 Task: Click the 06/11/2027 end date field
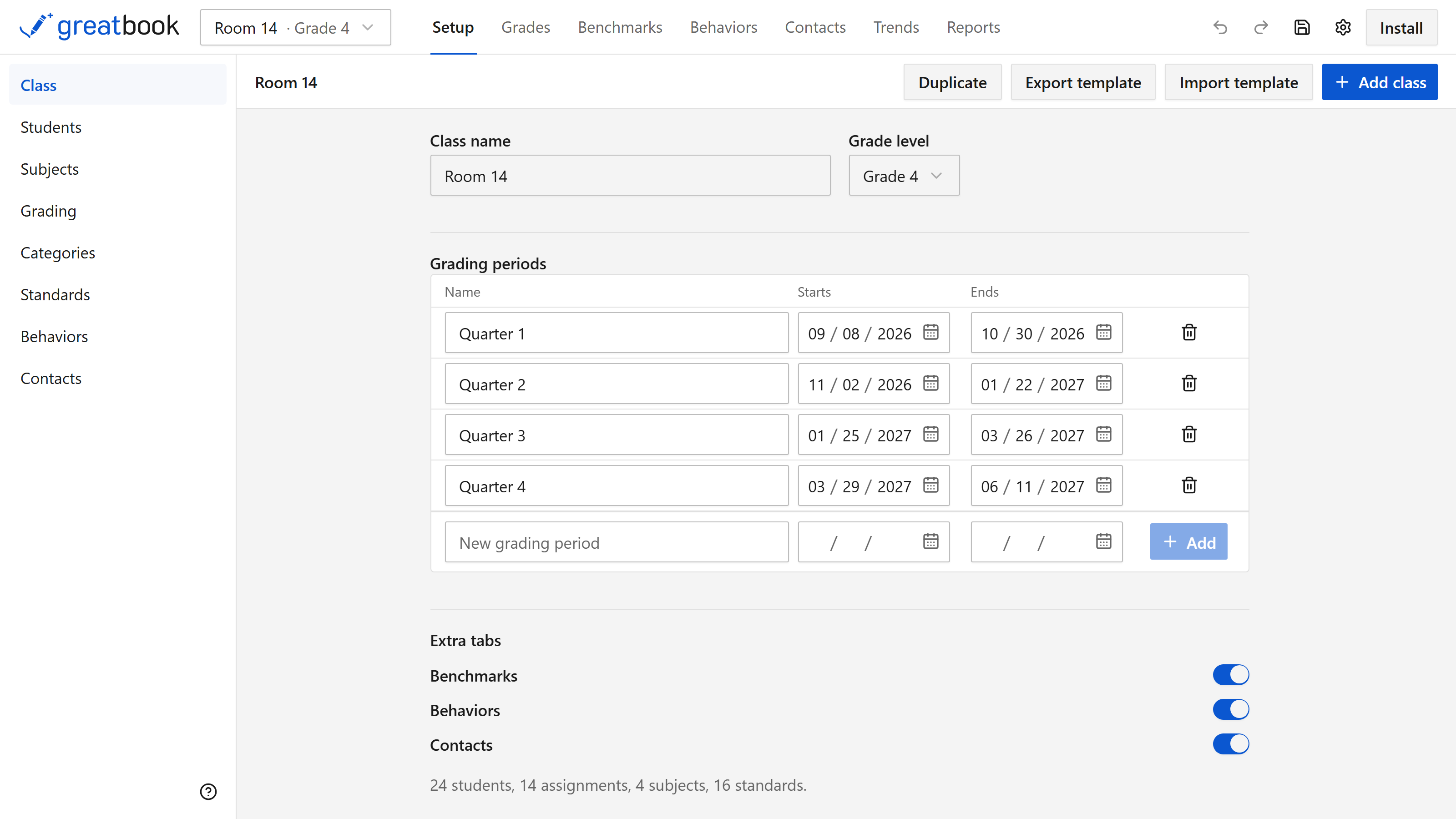click(1047, 485)
